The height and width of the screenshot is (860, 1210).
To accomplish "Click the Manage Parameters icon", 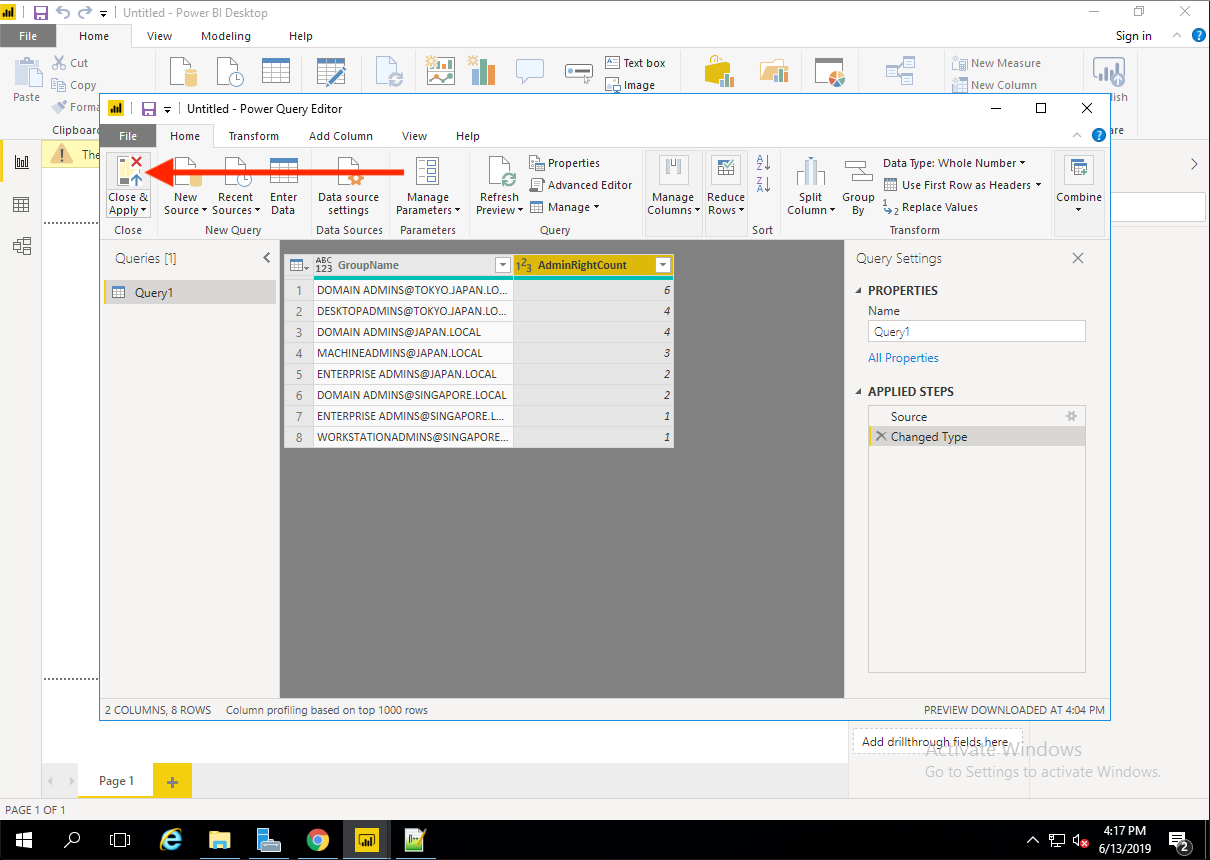I will [427, 172].
